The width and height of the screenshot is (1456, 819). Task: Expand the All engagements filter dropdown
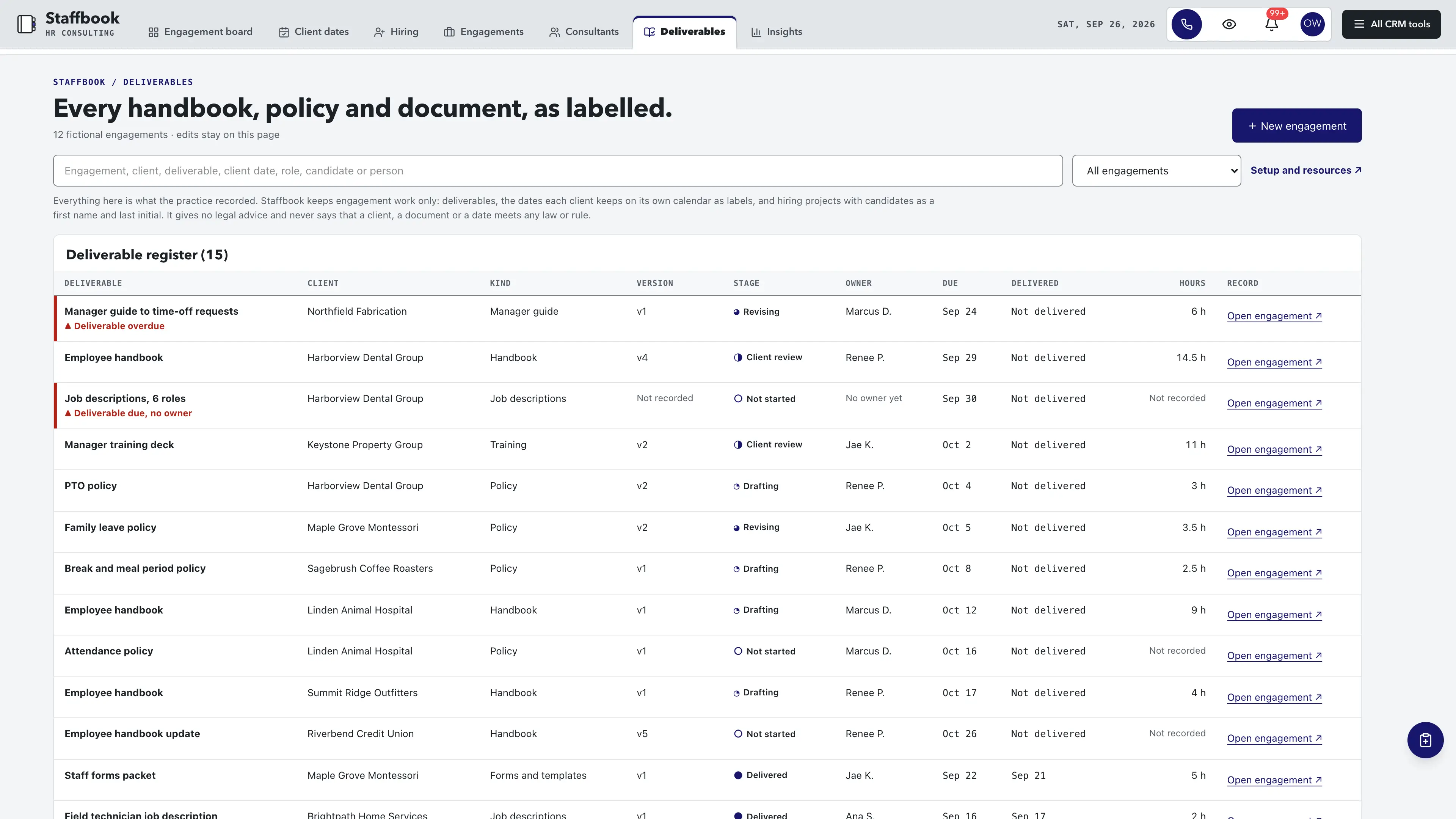click(x=1156, y=171)
